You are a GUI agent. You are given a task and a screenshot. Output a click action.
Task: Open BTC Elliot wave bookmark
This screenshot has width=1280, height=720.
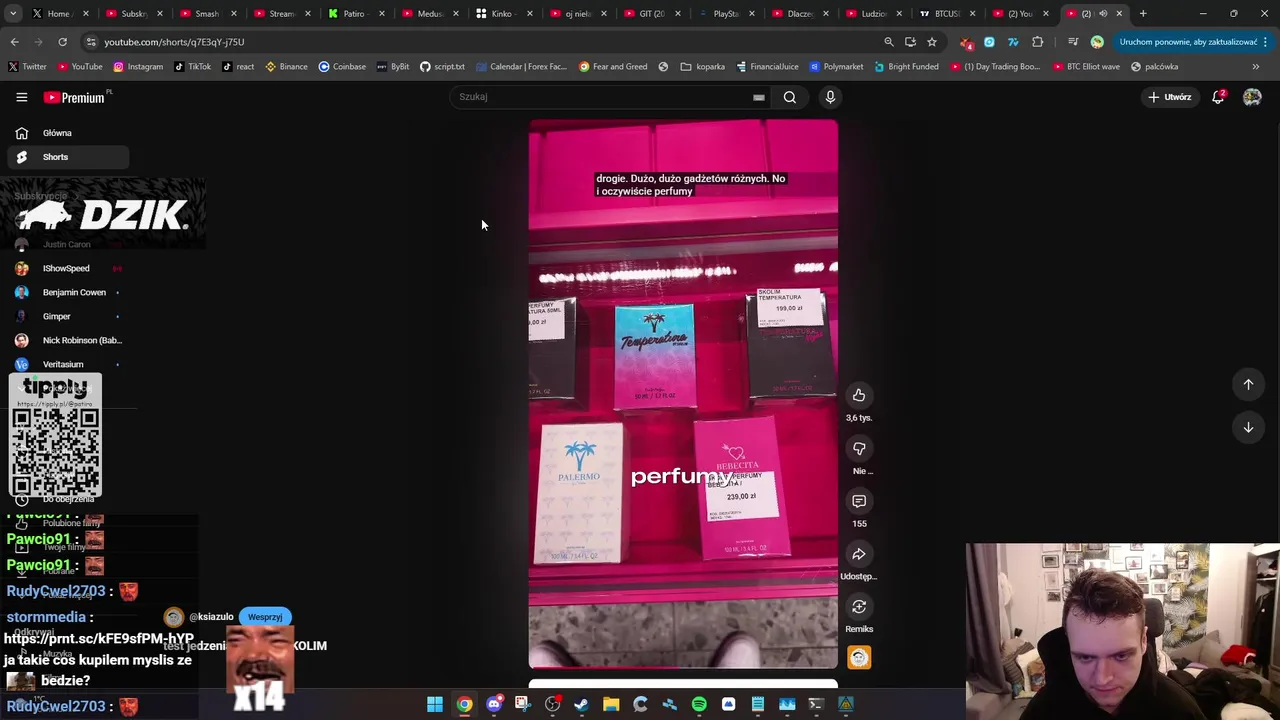click(1085, 67)
